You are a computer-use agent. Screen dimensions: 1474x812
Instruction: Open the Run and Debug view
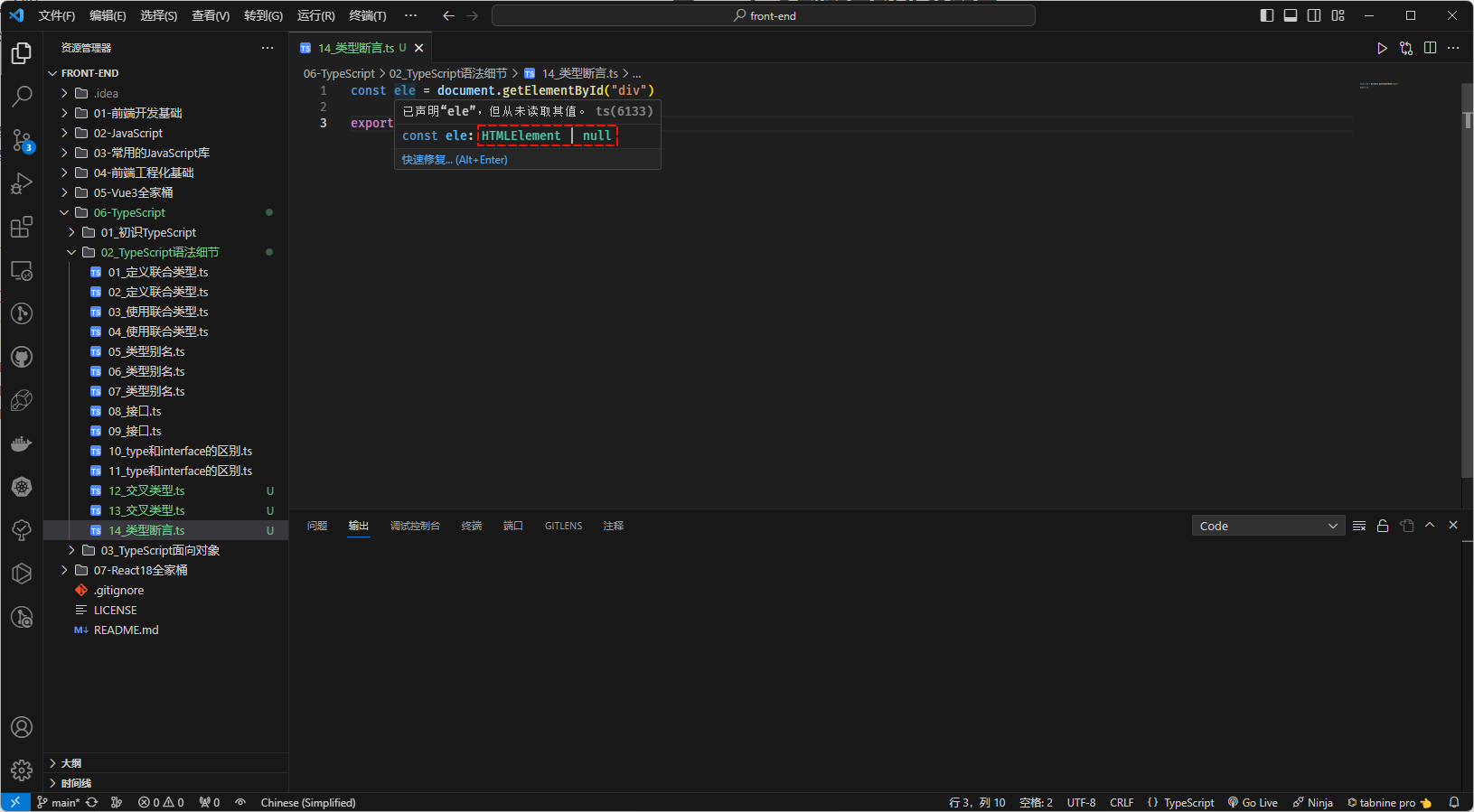pyautogui.click(x=22, y=183)
